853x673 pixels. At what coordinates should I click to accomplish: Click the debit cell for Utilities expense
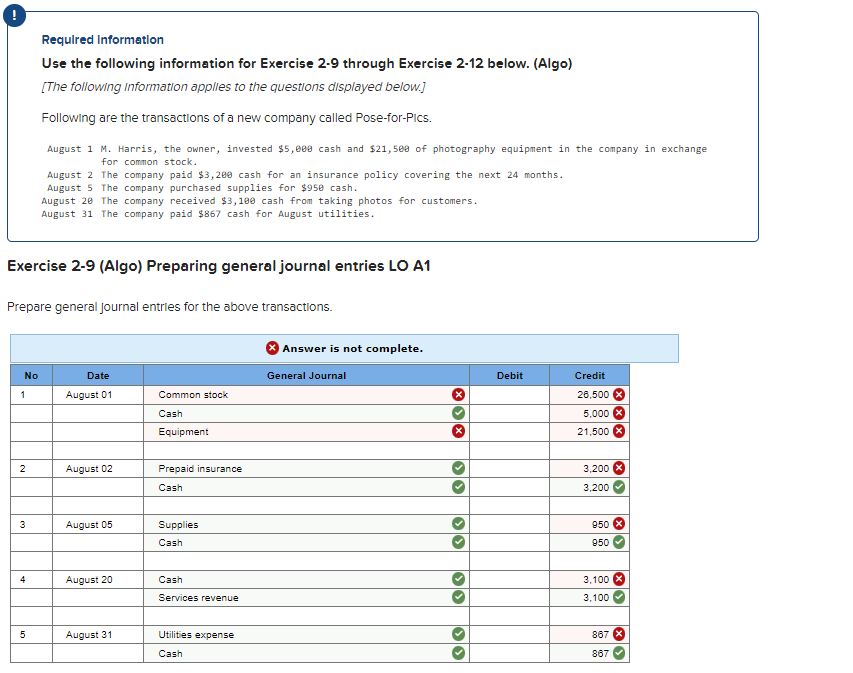(509, 634)
